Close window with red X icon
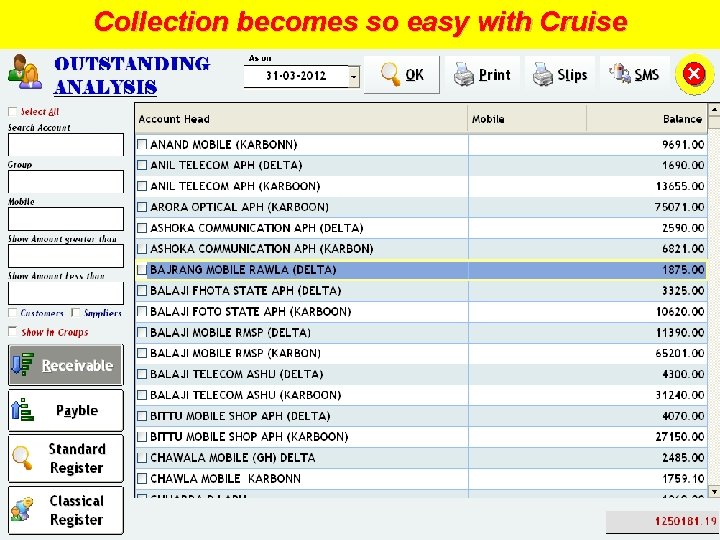This screenshot has width=720, height=540. click(694, 73)
